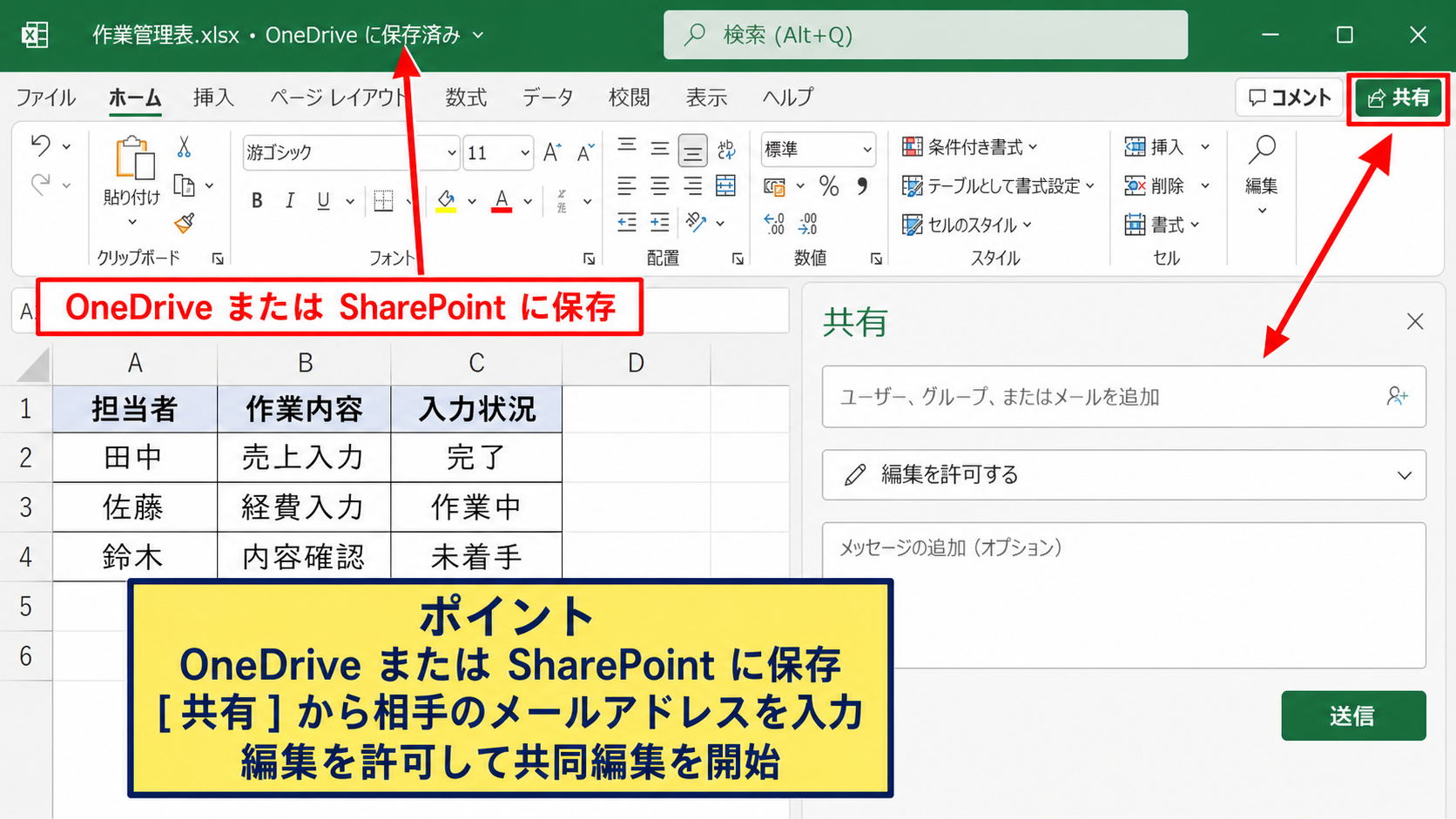The height and width of the screenshot is (819, 1456).
Task: Click the search box 検索 (Alt+Q)
Action: tap(926, 35)
